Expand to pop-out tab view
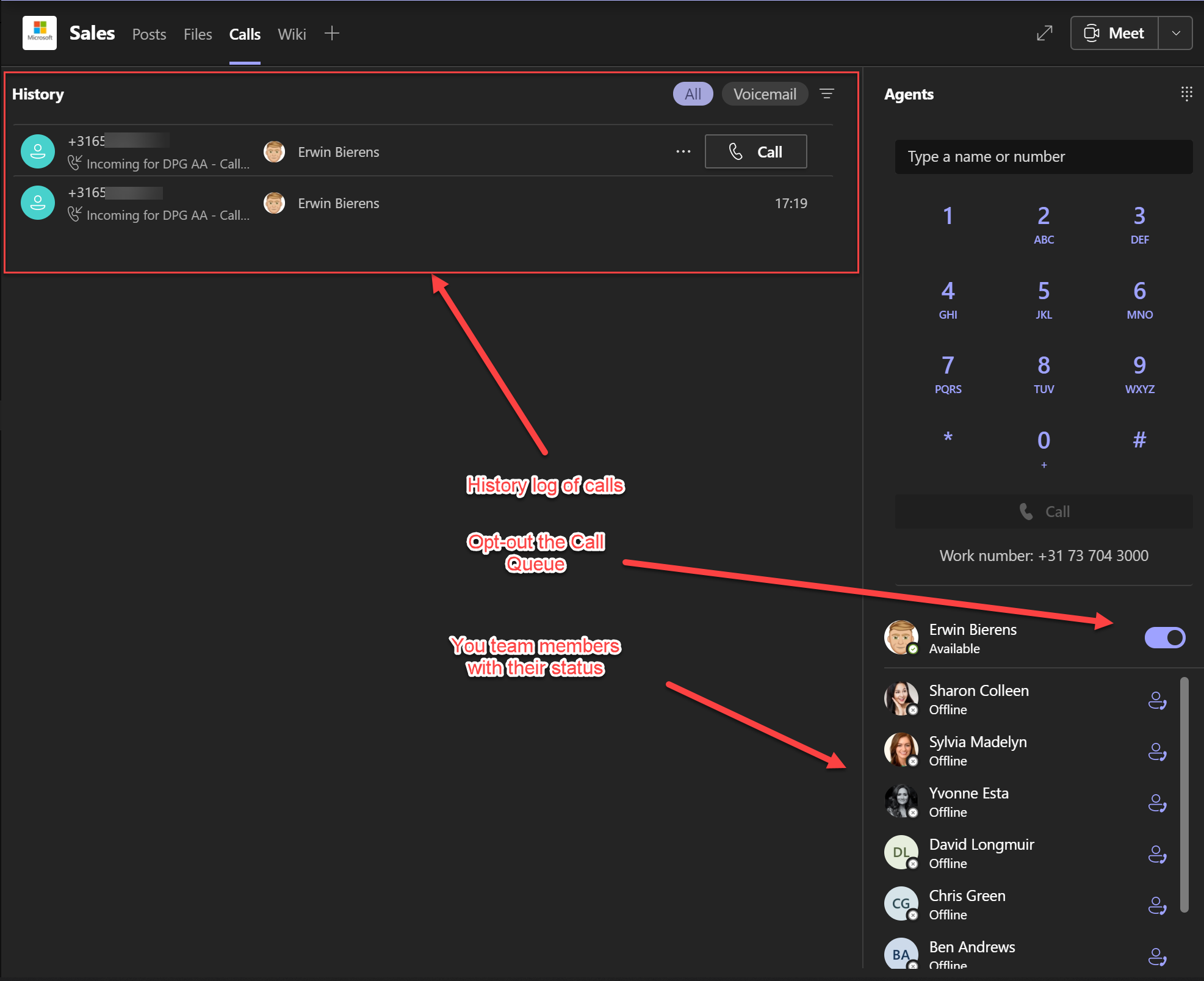 (1045, 33)
